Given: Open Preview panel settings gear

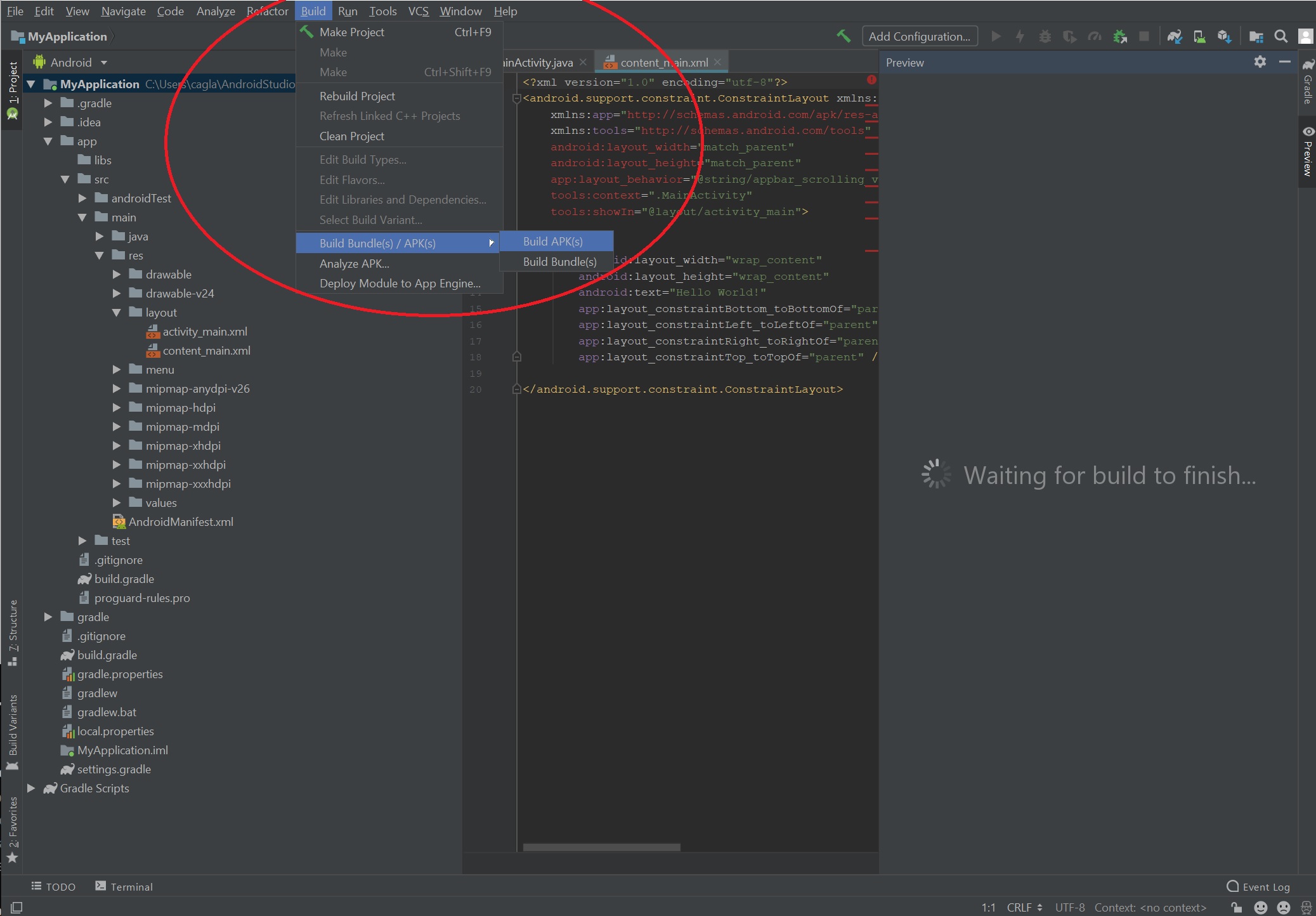Looking at the screenshot, I should tap(1260, 62).
